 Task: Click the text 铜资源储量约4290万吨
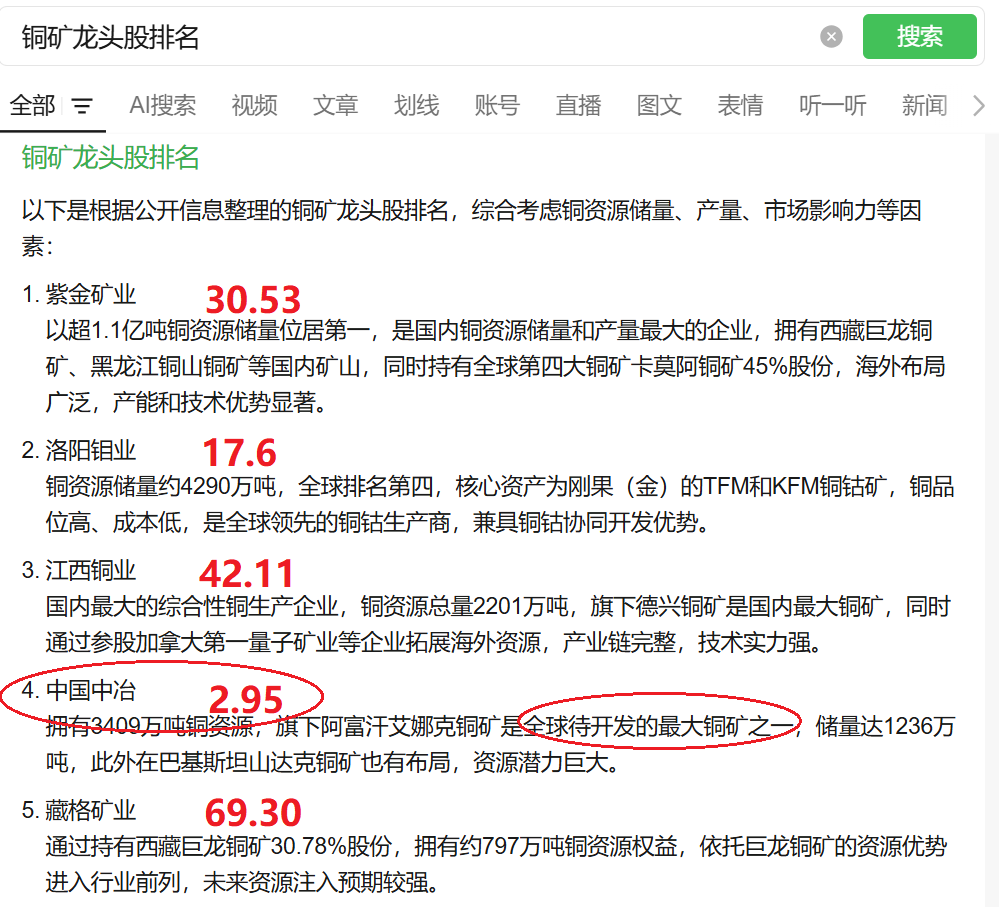(x=161, y=487)
